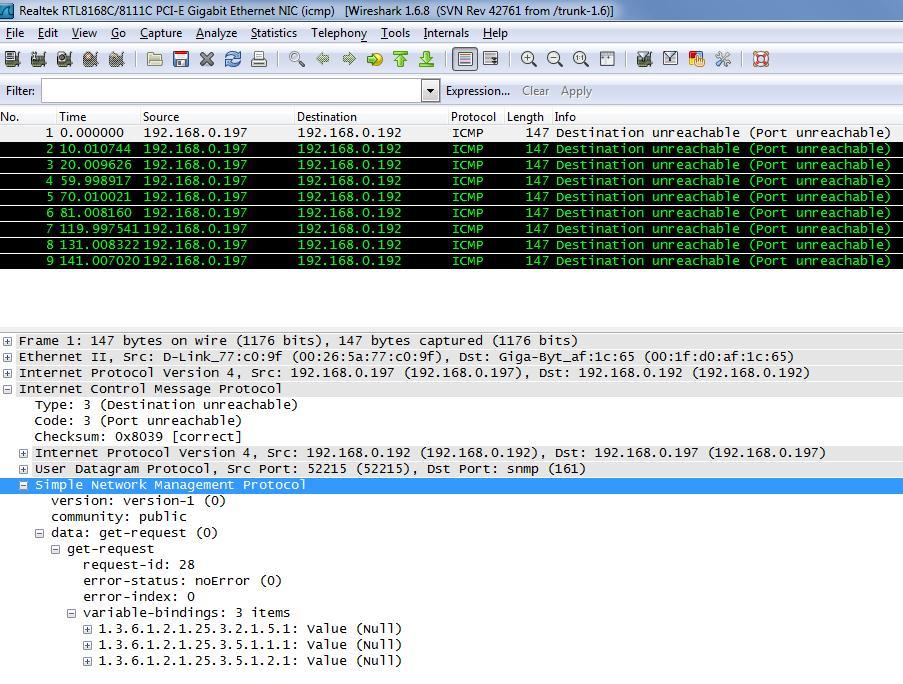Viewport: 903px width, 684px height.
Task: Expand the inner IPv4 section under ICMP
Action: coord(24,454)
